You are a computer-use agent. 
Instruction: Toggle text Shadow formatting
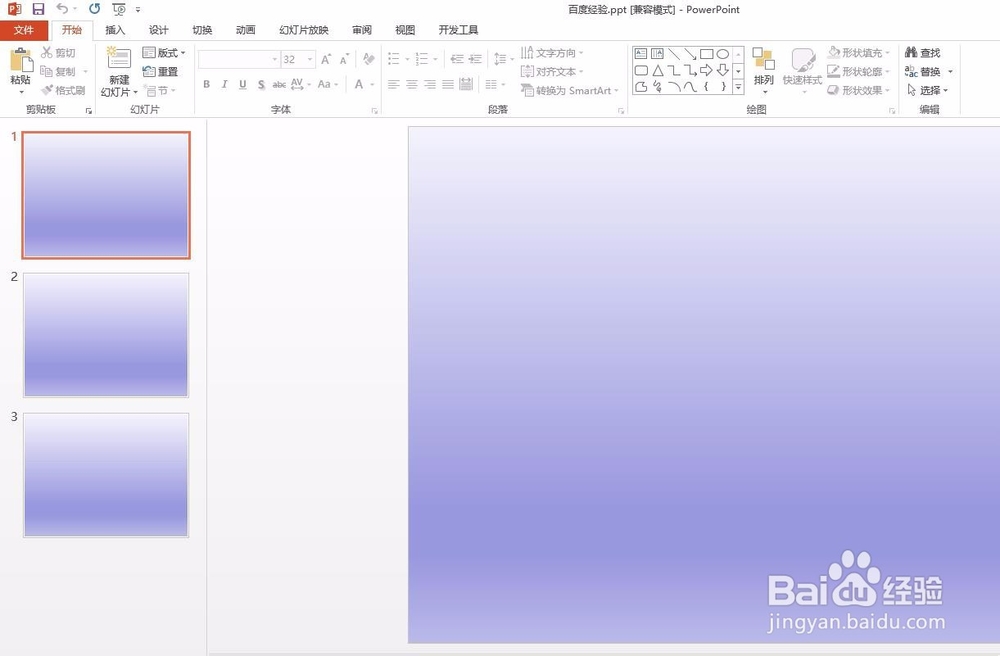coord(261,84)
